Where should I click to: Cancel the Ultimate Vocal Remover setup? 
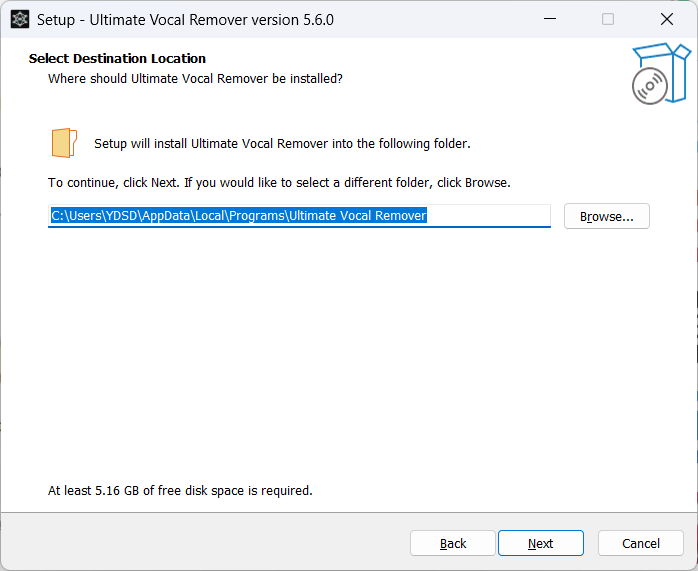(640, 543)
